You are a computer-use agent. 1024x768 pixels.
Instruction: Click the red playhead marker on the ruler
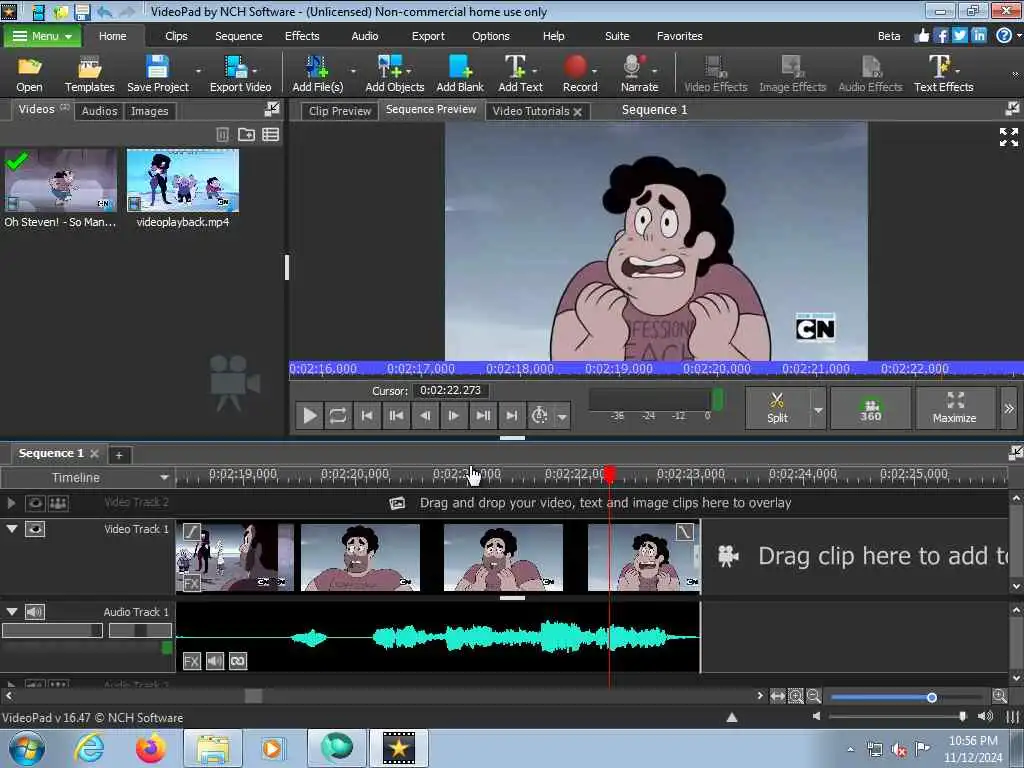(609, 474)
